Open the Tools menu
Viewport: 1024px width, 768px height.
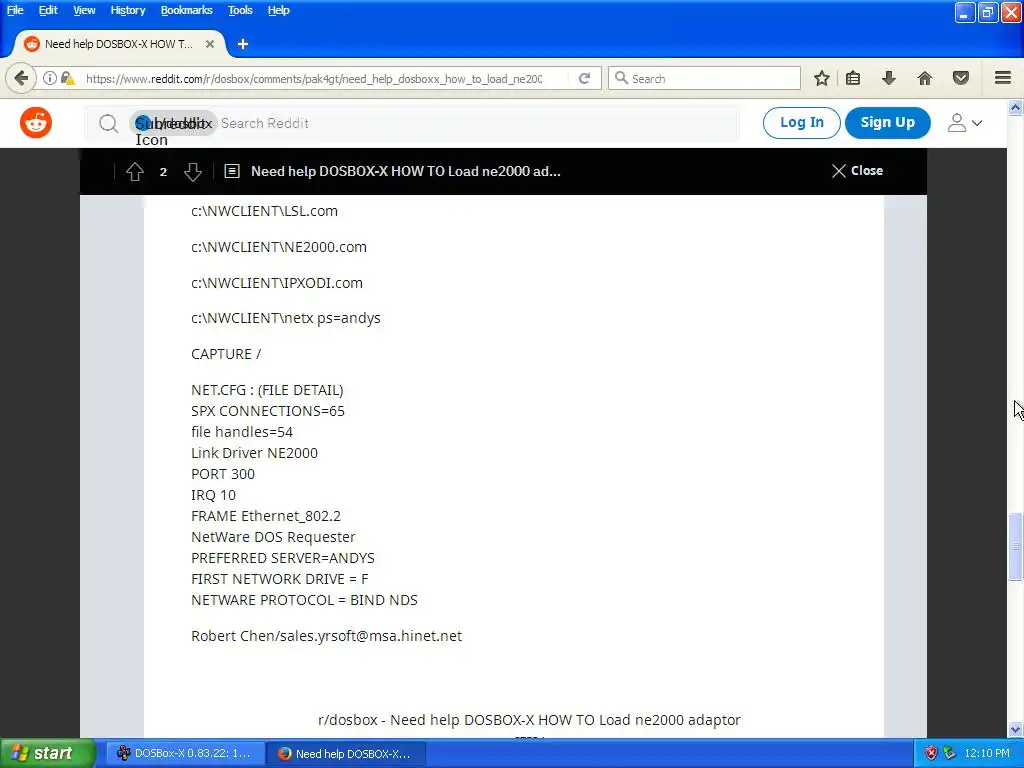240,10
